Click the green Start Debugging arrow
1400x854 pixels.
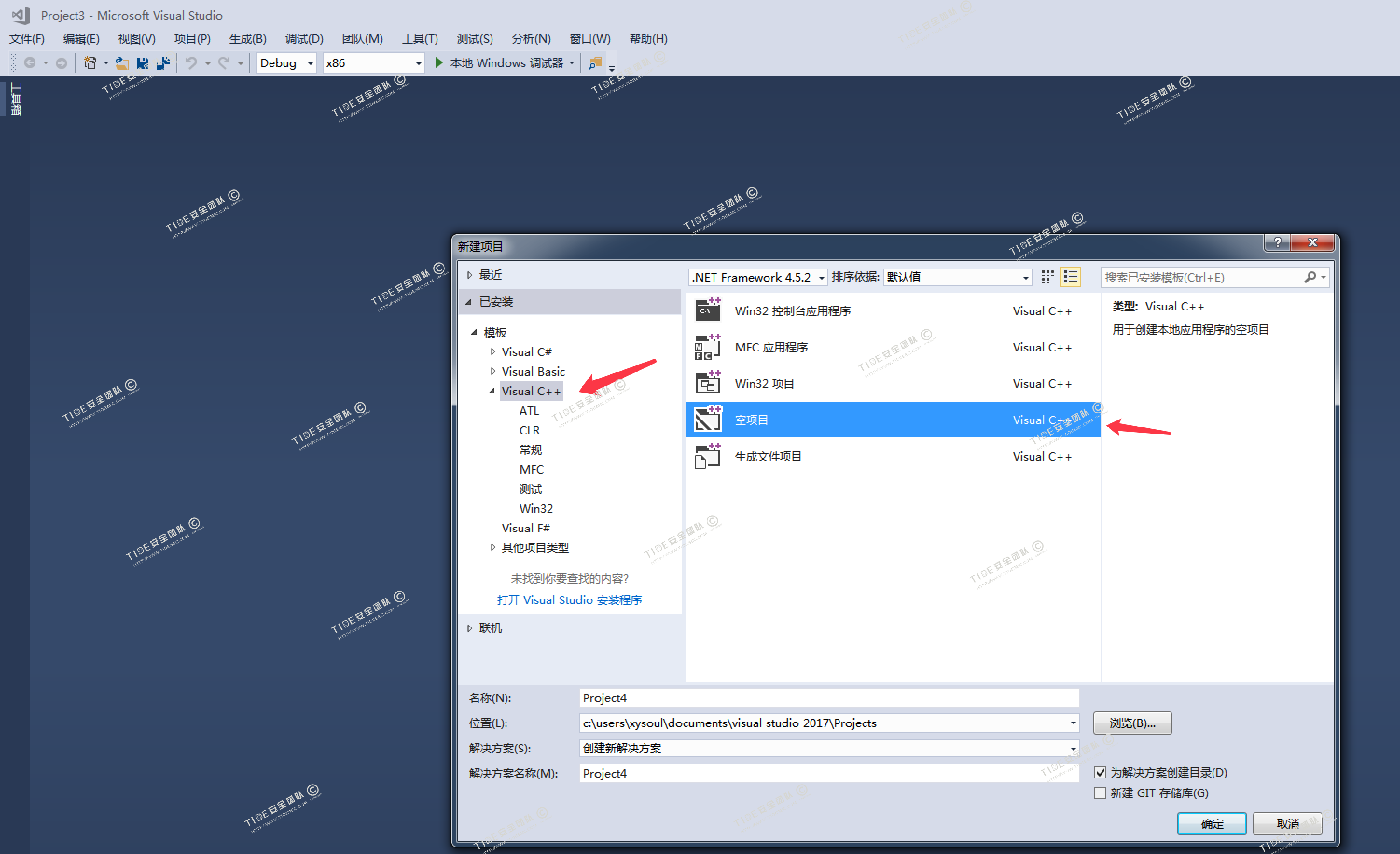[x=439, y=63]
